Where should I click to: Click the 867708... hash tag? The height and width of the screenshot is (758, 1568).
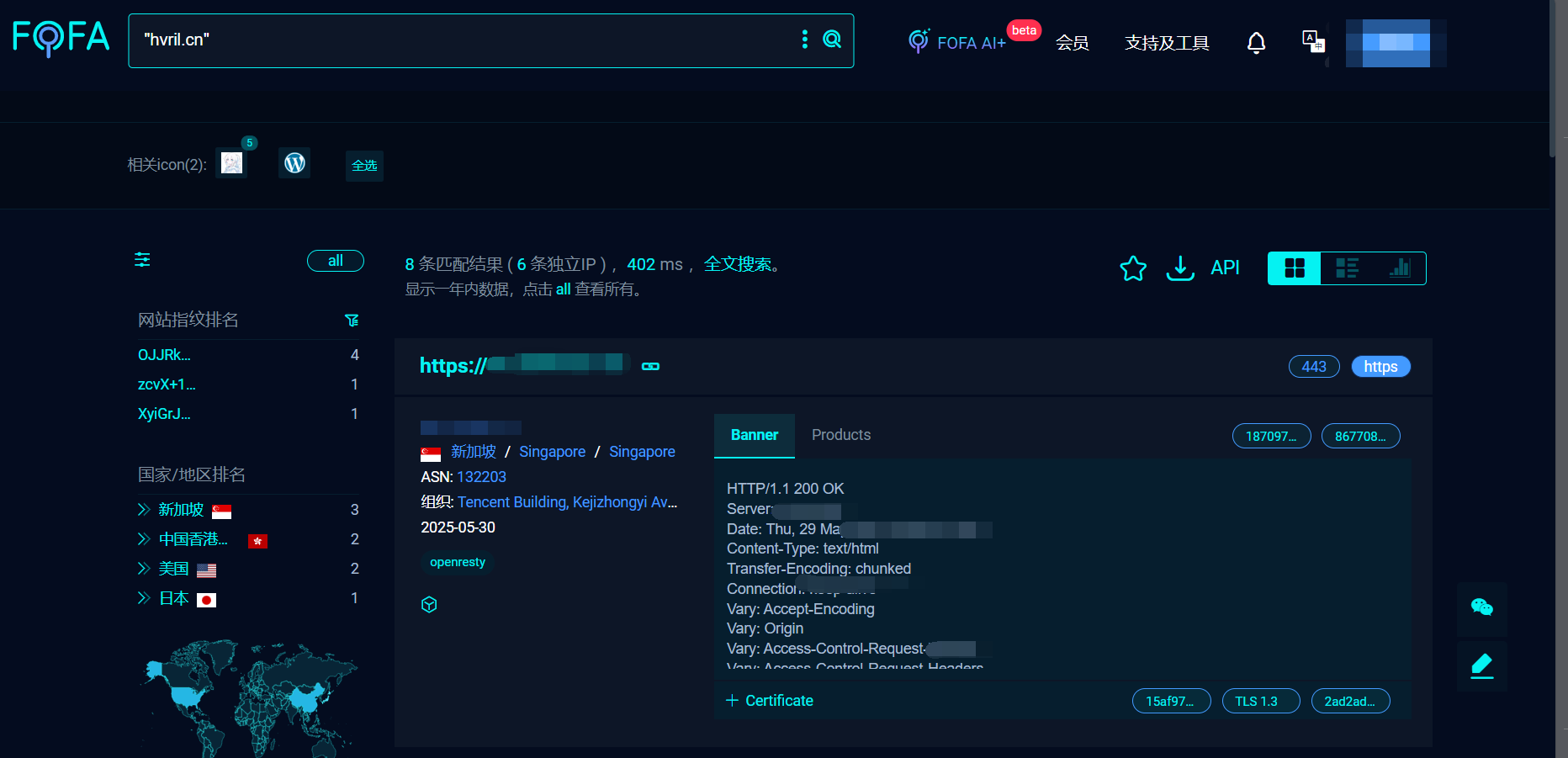[1360, 436]
